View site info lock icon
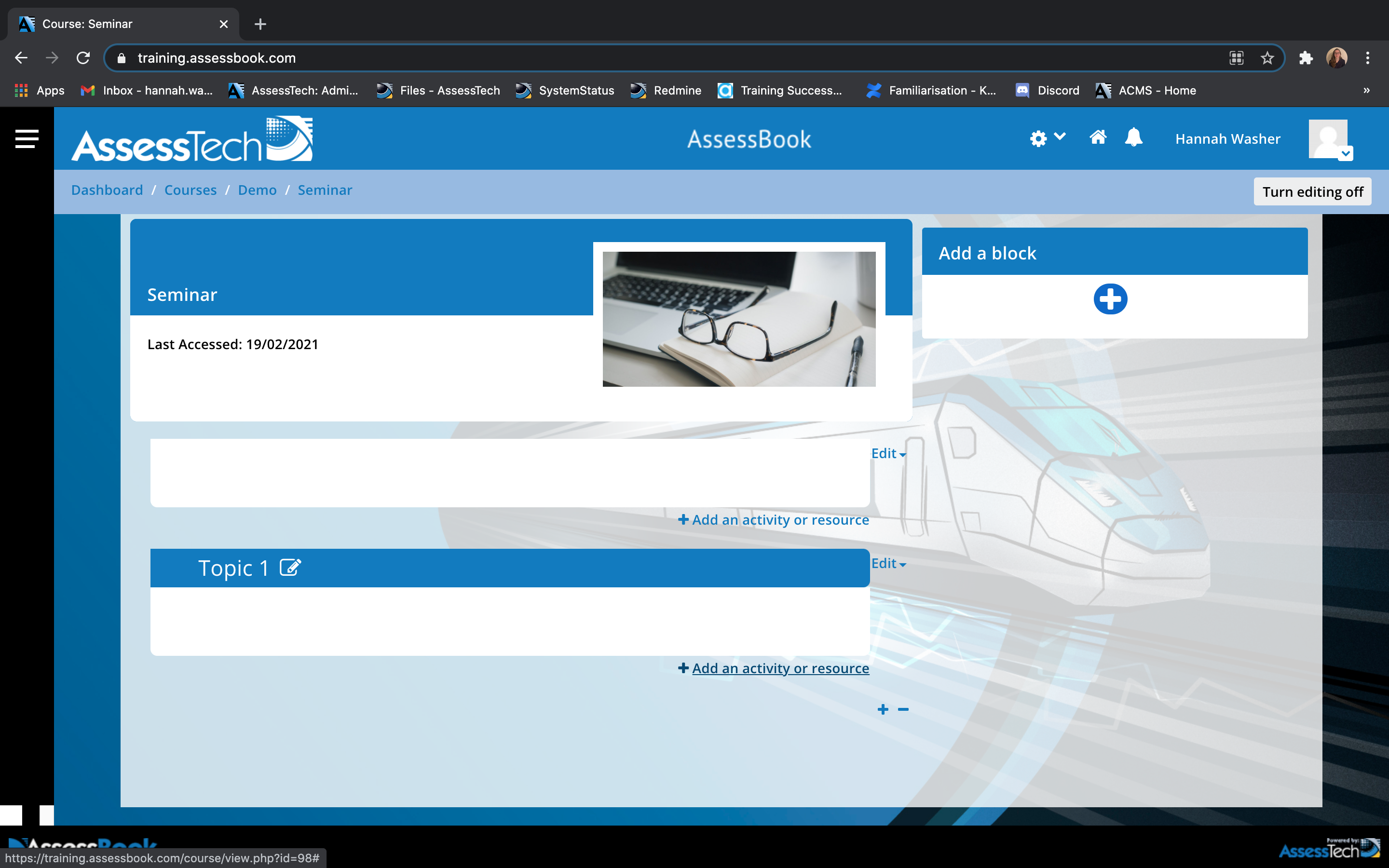Screen dimensions: 1389x868 click(121, 58)
